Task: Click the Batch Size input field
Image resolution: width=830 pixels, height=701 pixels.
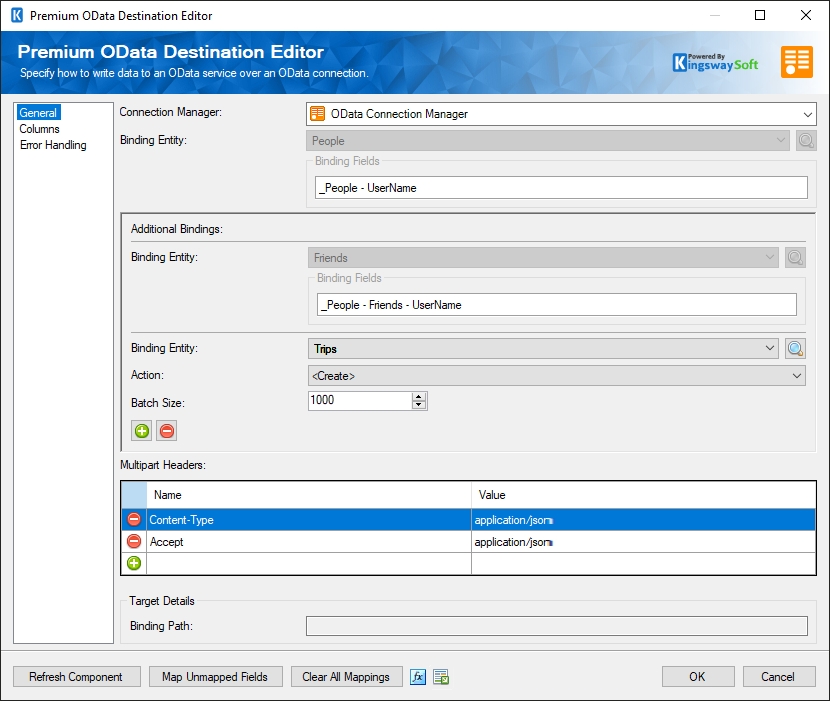Action: (x=360, y=401)
